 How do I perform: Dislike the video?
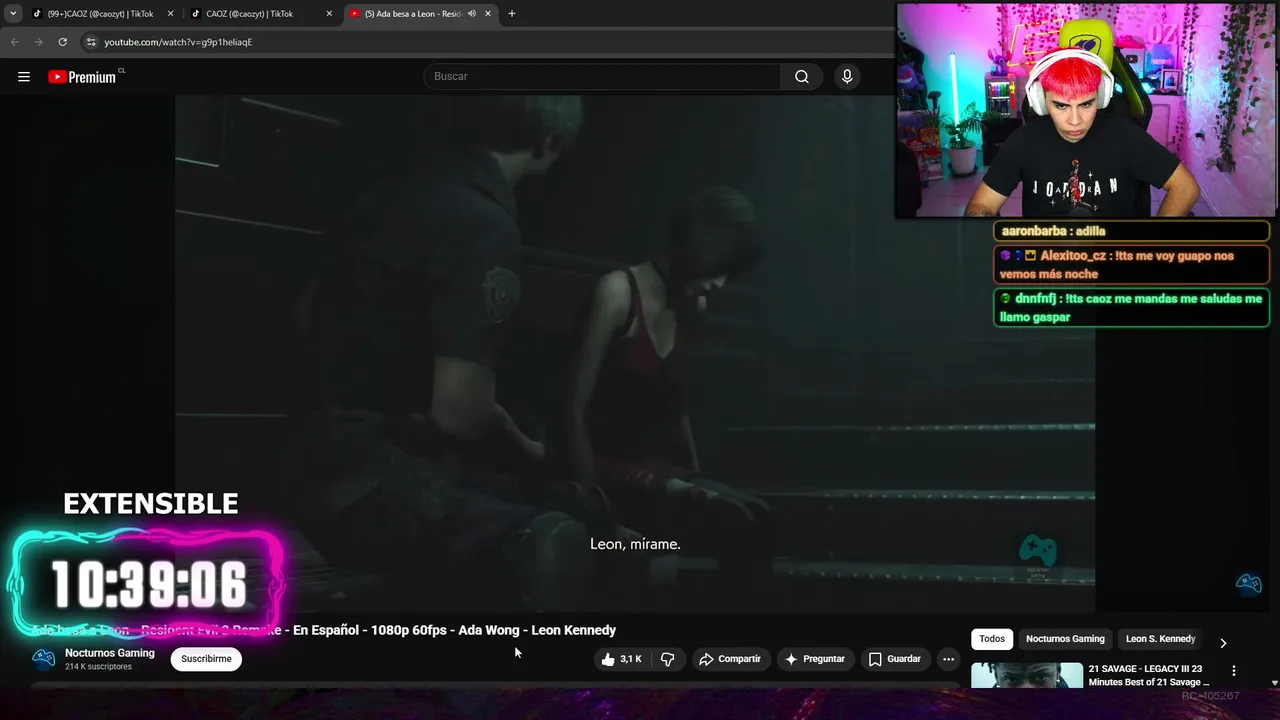tap(668, 659)
